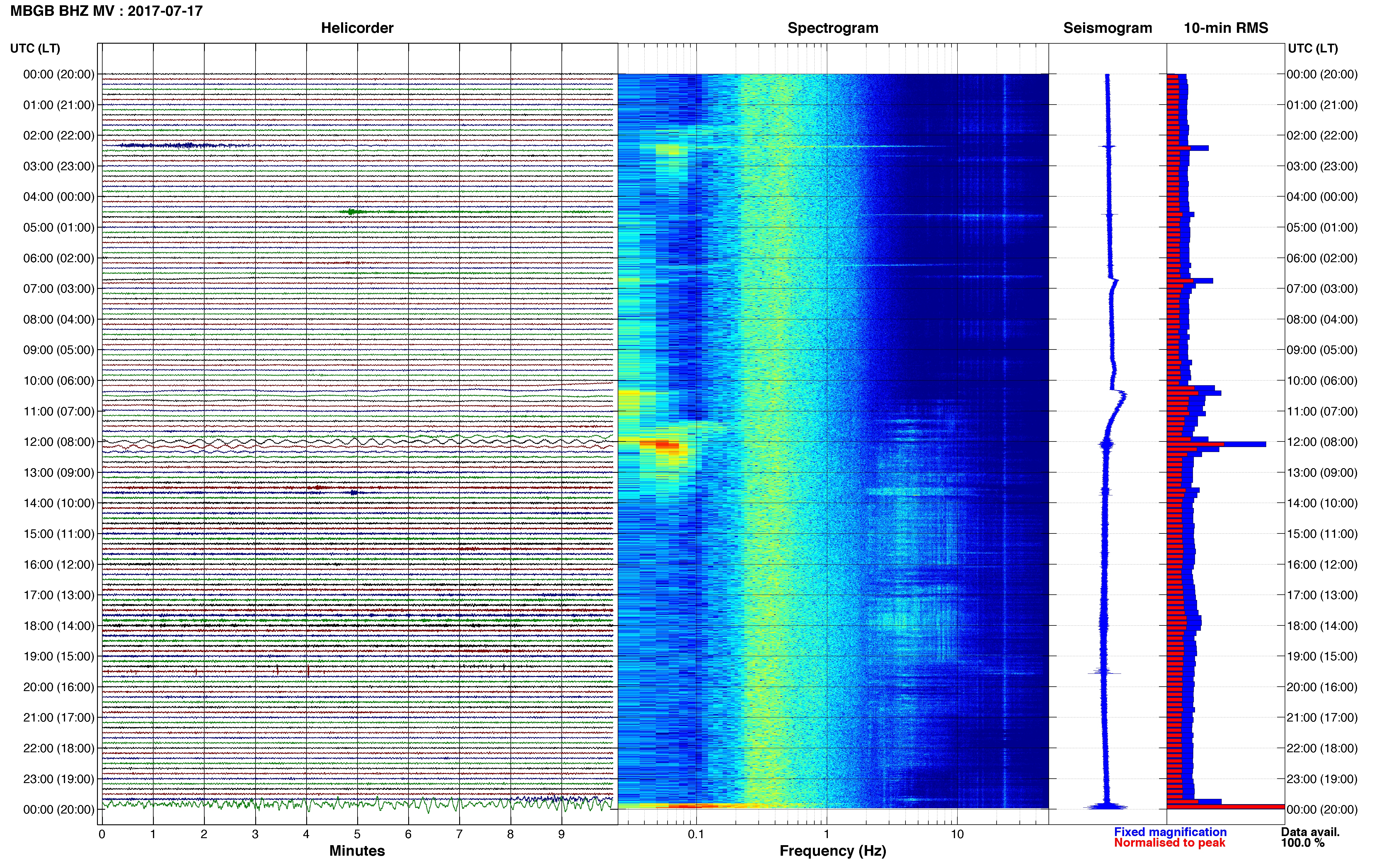Image resolution: width=1389 pixels, height=868 pixels.
Task: Click the 5 tick on the Minutes axis
Action: pyautogui.click(x=357, y=834)
